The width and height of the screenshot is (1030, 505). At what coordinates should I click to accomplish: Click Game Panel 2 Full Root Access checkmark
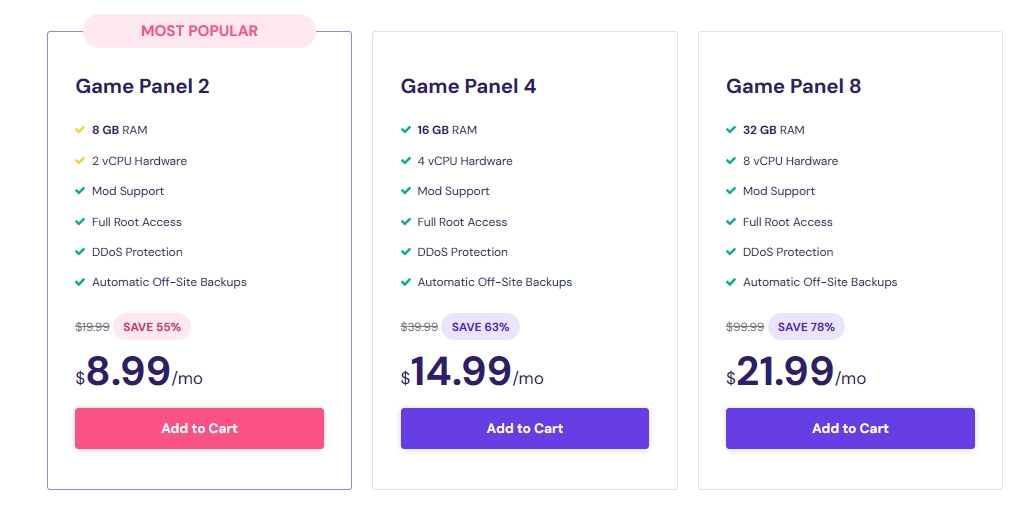(x=80, y=222)
